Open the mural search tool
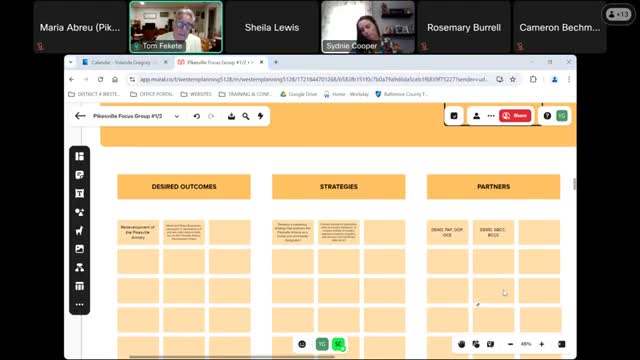Viewport: 640px width, 360px height. (x=246, y=116)
